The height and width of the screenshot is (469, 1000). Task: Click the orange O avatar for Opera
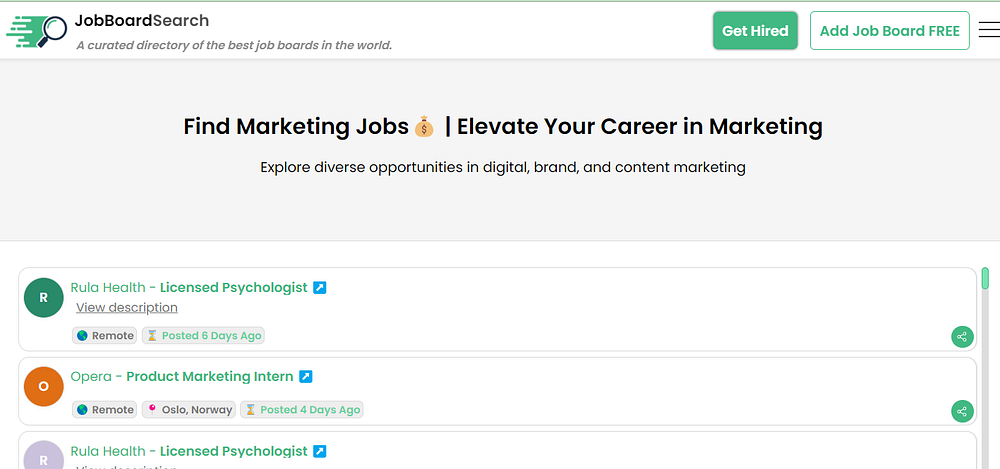pyautogui.click(x=43, y=386)
